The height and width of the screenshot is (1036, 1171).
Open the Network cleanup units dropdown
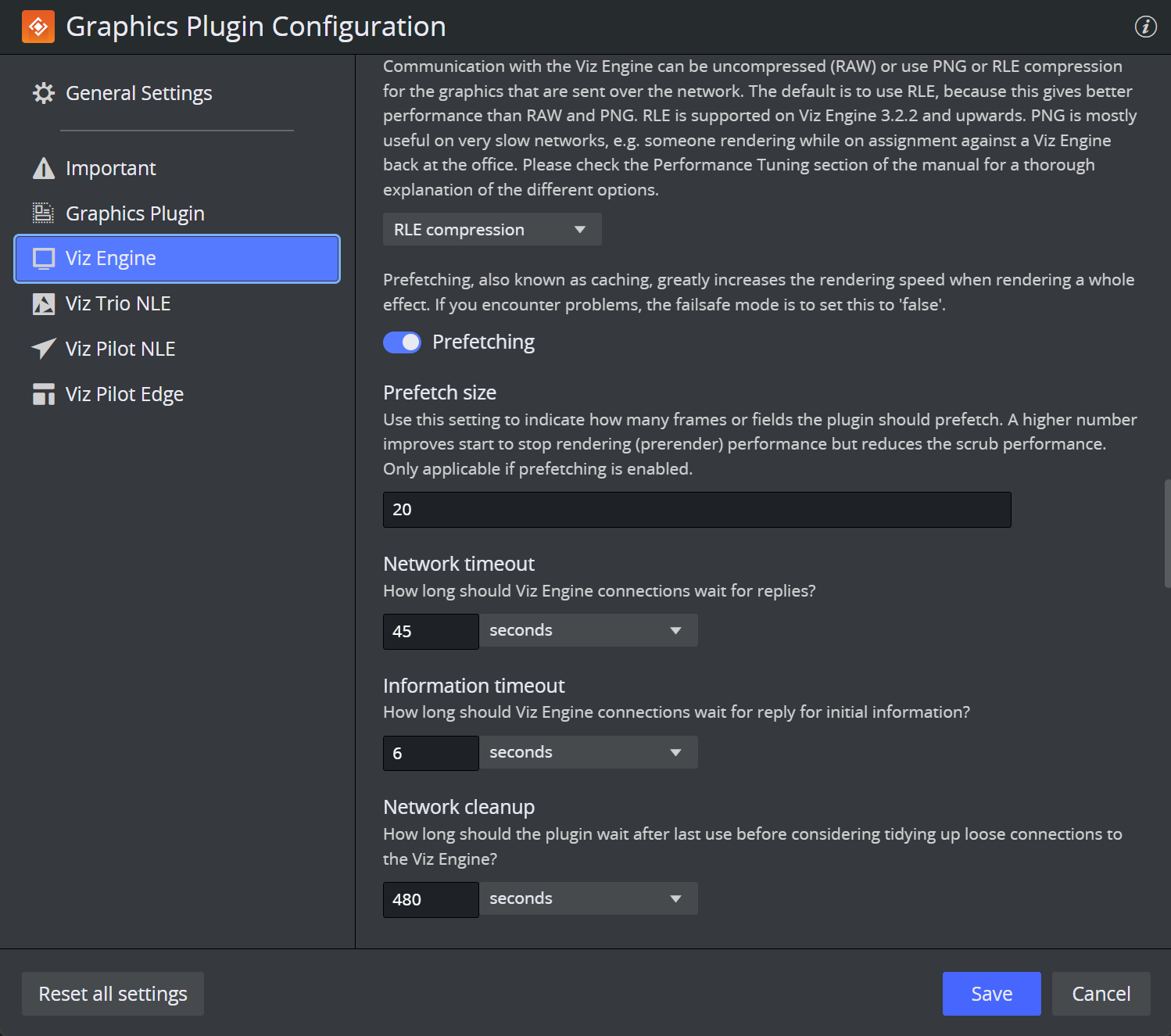coord(588,898)
